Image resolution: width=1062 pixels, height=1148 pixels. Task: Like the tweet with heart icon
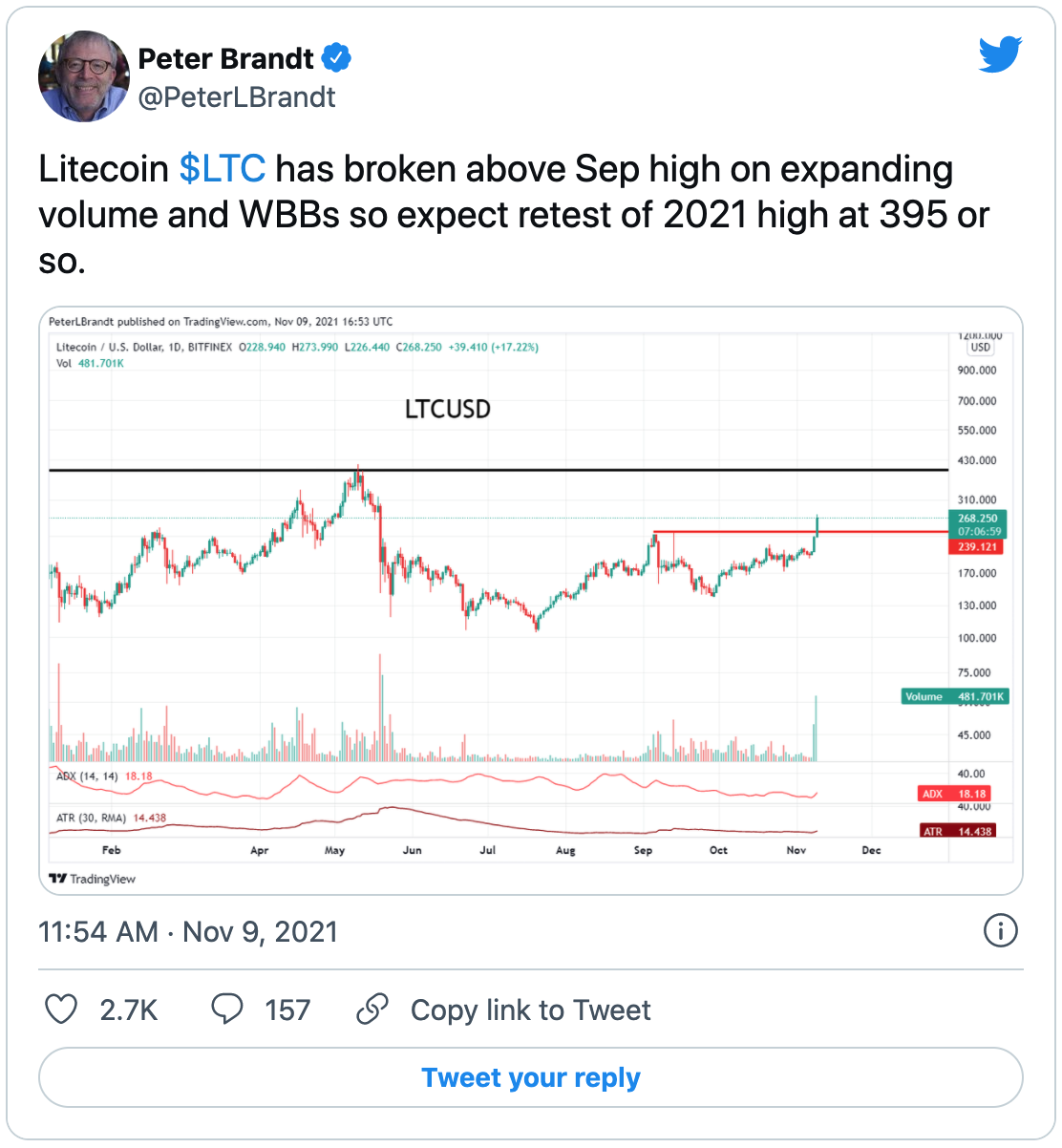click(61, 1010)
